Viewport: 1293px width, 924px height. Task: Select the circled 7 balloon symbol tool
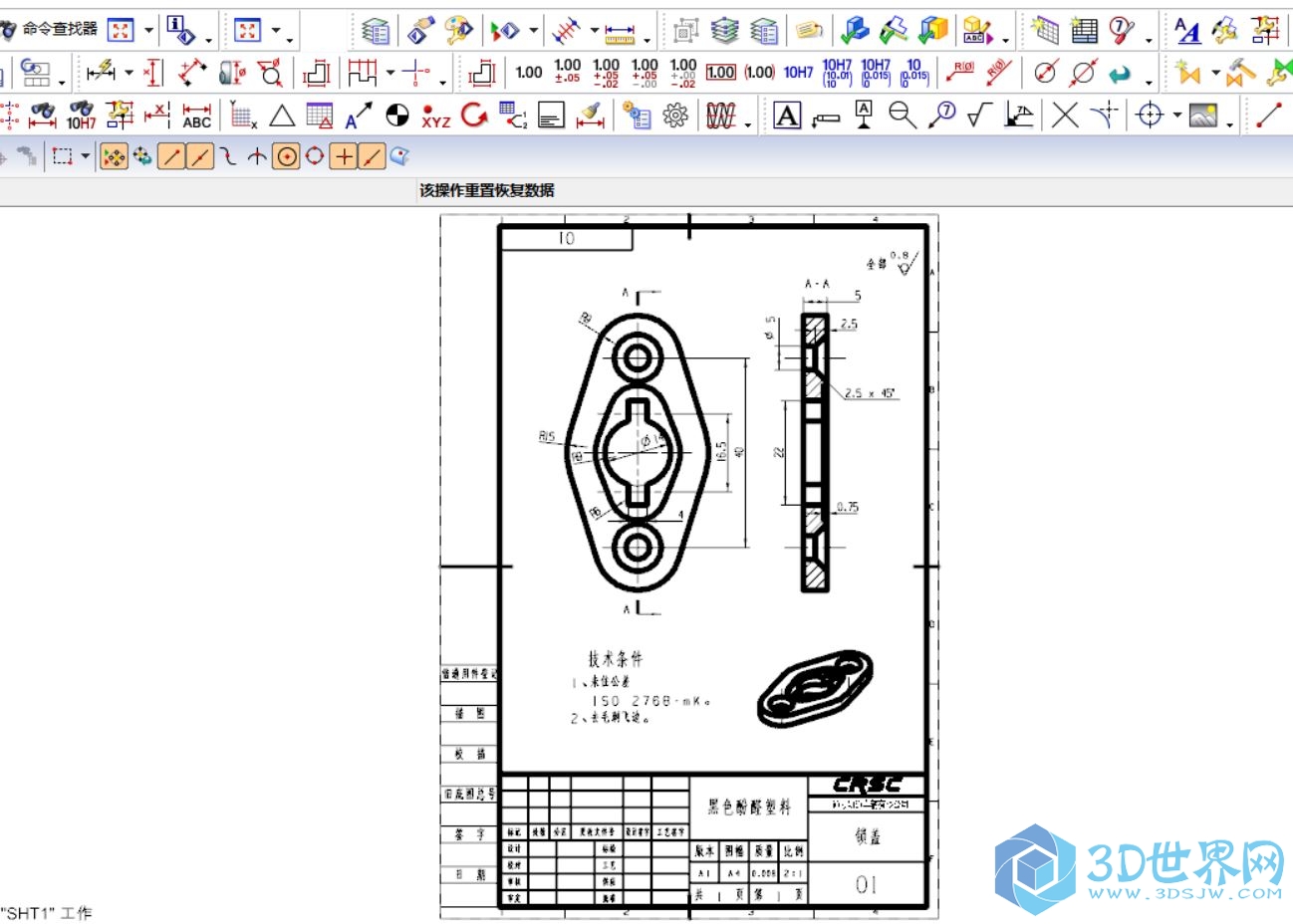(x=941, y=115)
